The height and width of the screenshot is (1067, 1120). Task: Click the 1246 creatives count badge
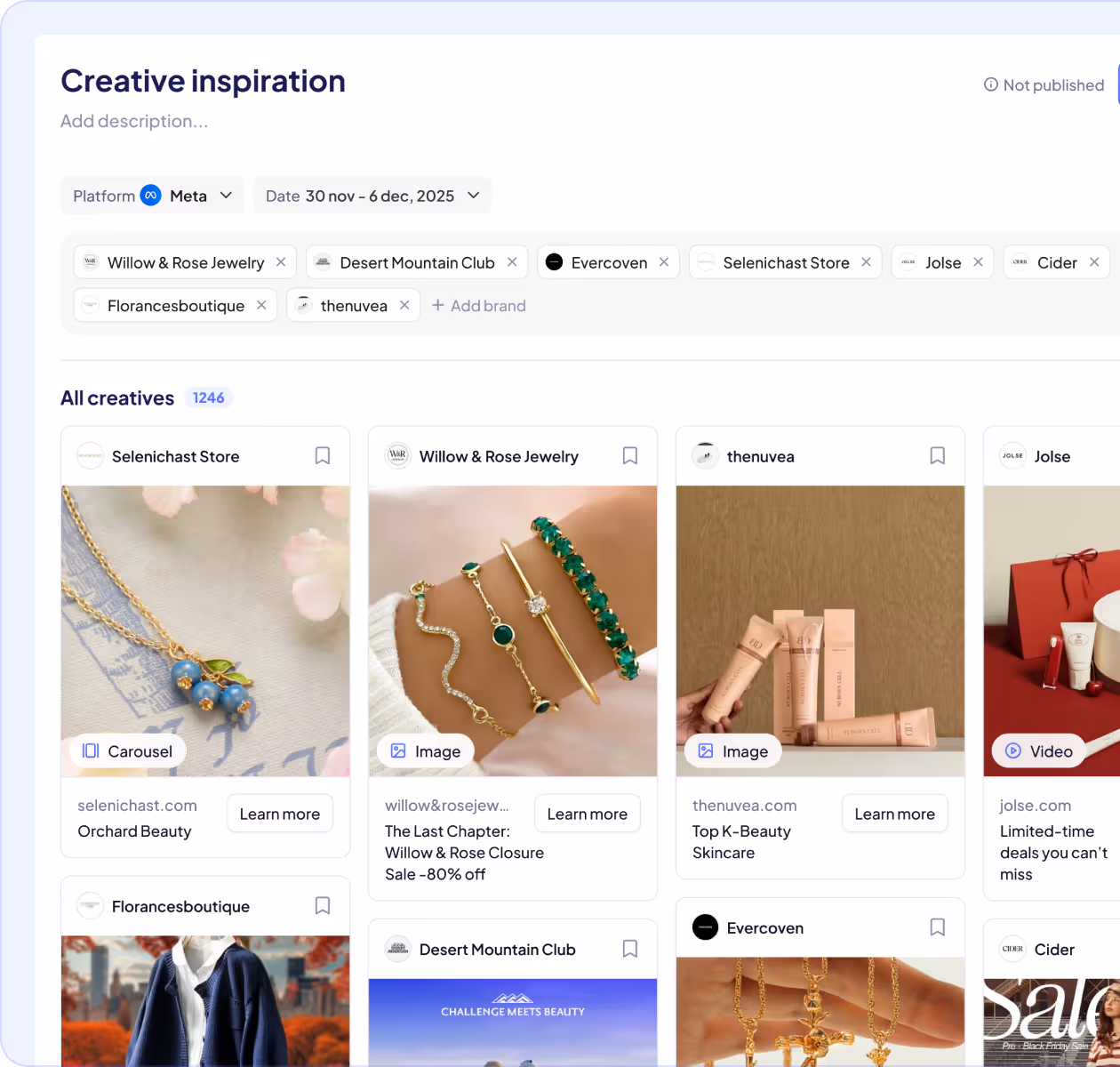(209, 397)
